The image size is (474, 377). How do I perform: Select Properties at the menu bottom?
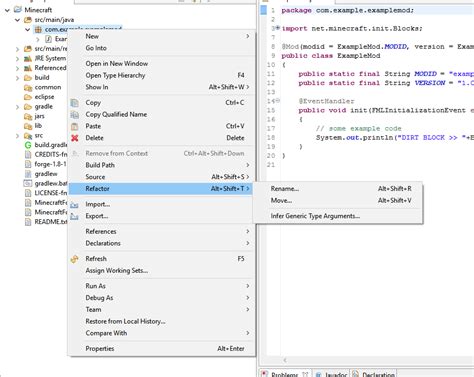point(162,349)
